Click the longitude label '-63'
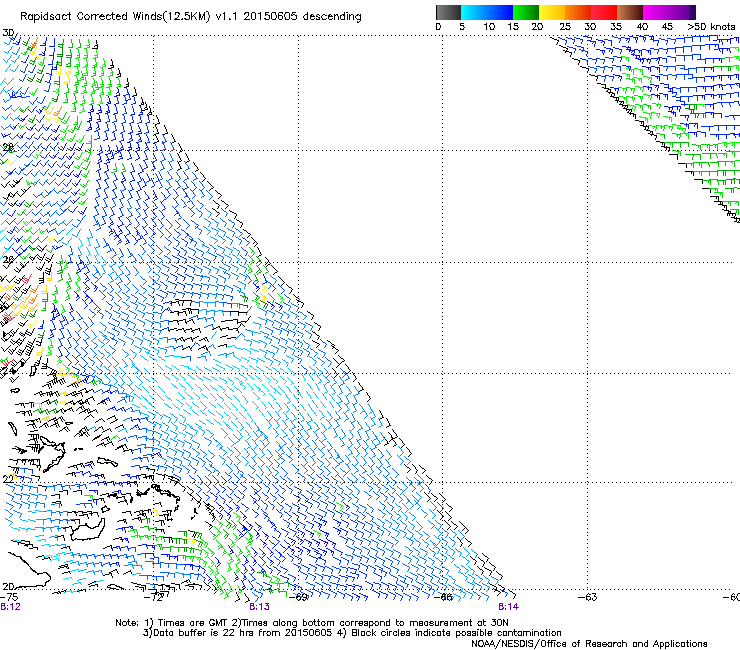 (588, 597)
